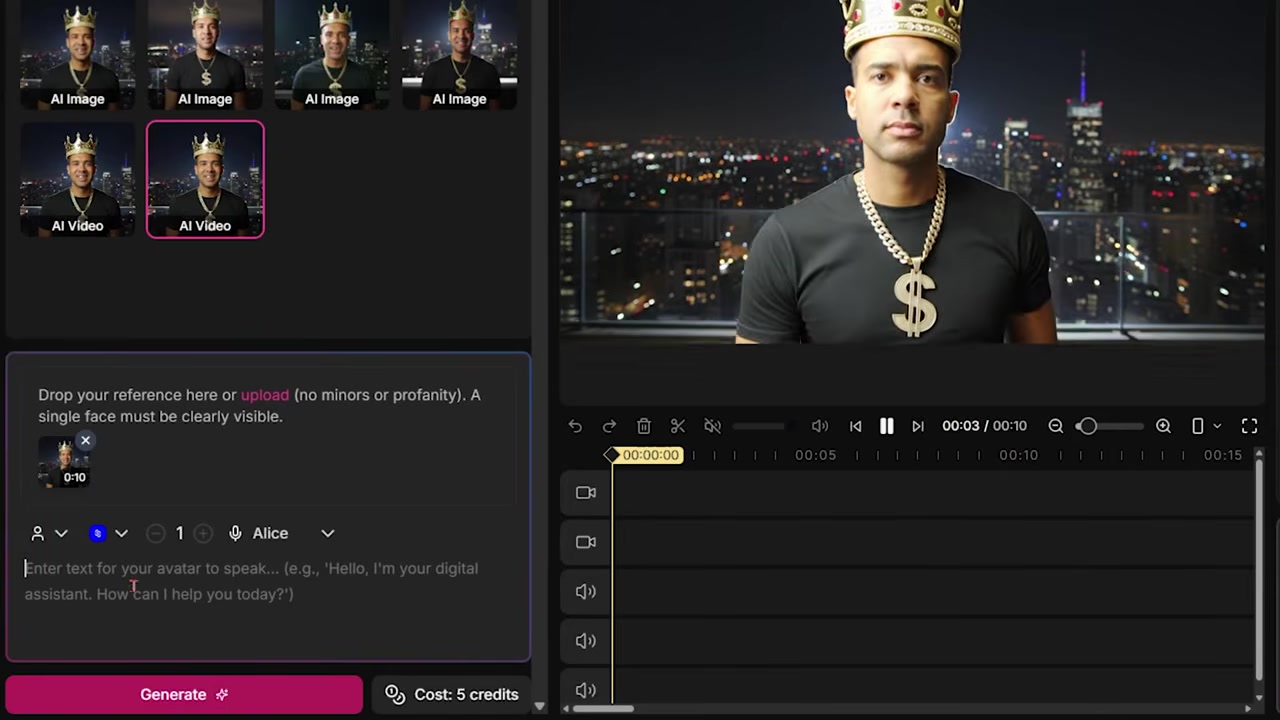The height and width of the screenshot is (720, 1280).
Task: Undo the last edit
Action: 575,426
